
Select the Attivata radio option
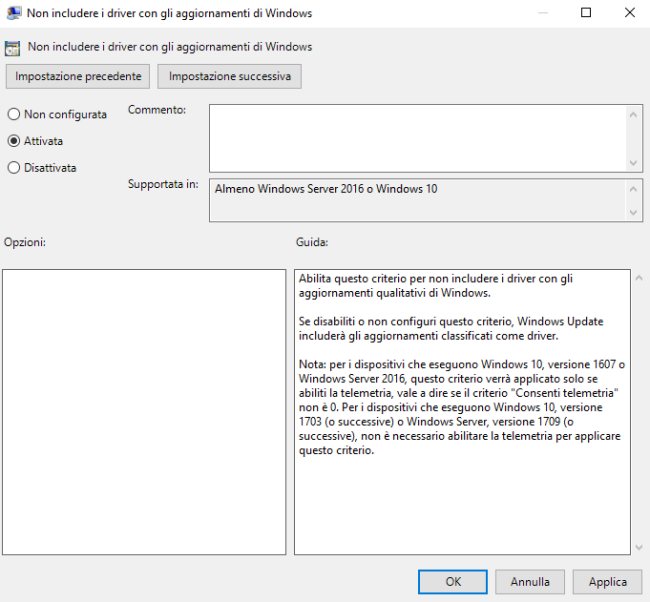click(x=14, y=141)
